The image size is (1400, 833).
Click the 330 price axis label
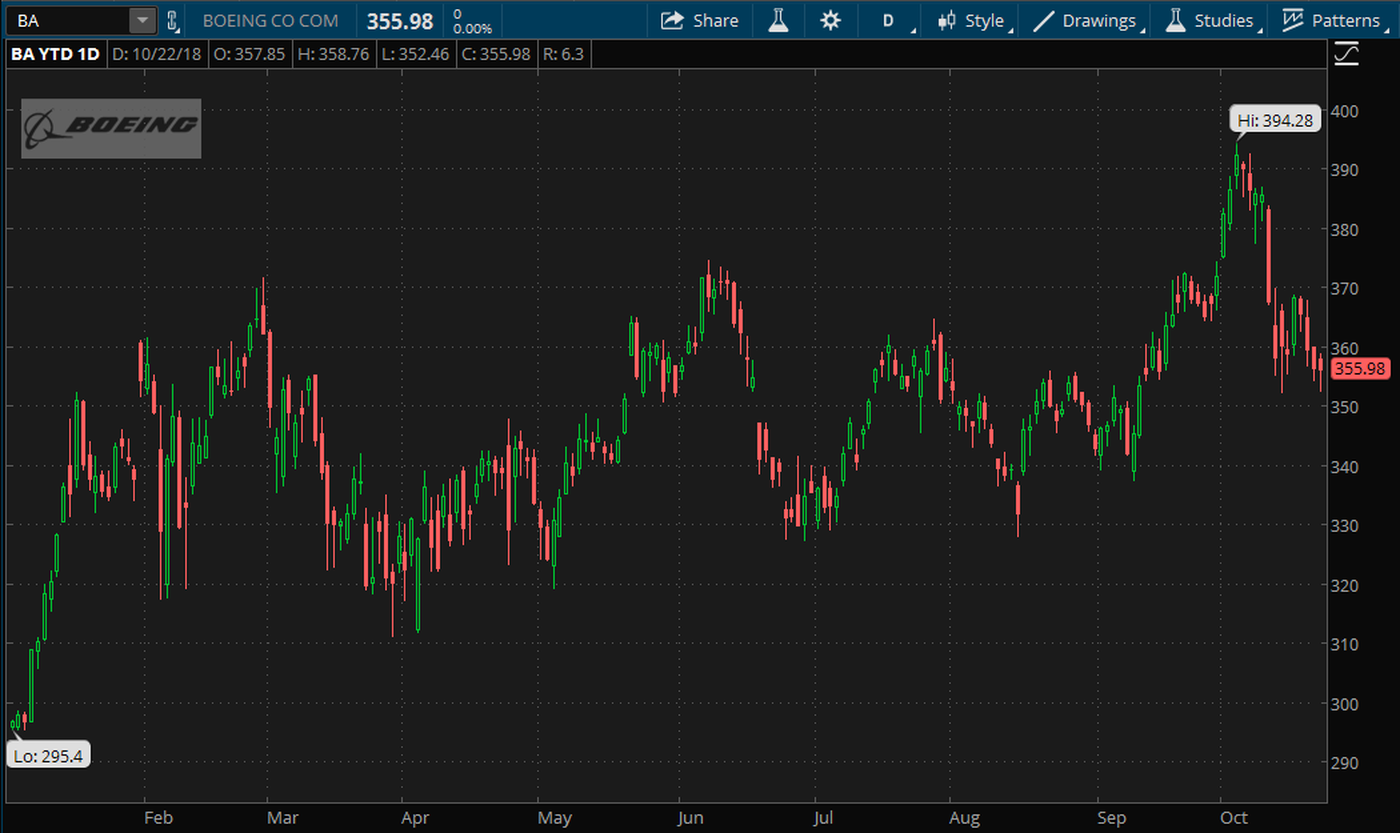1344,525
